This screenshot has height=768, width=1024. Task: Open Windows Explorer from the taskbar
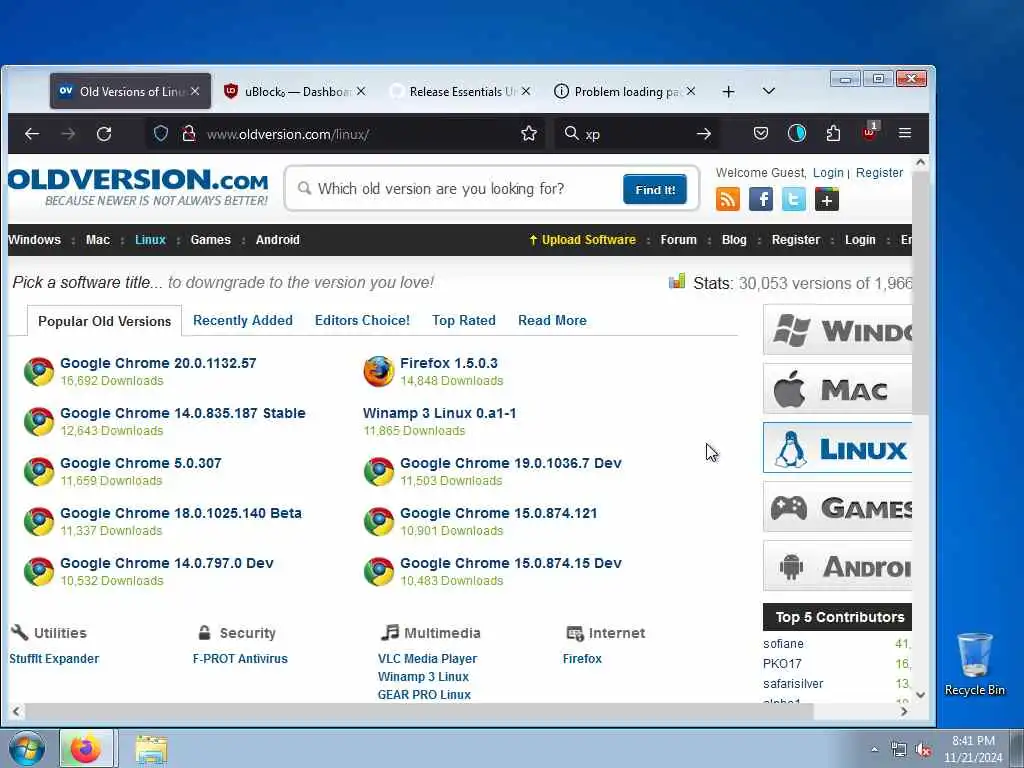point(152,749)
